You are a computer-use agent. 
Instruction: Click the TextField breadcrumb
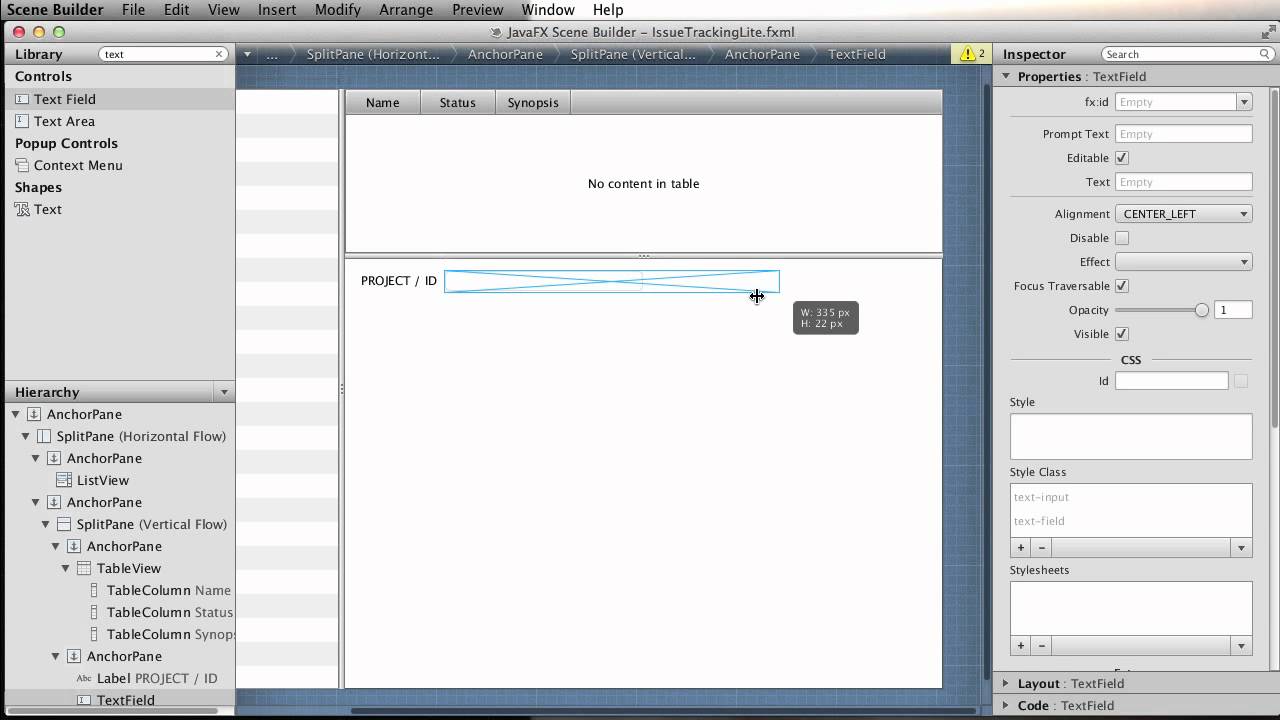tap(857, 54)
